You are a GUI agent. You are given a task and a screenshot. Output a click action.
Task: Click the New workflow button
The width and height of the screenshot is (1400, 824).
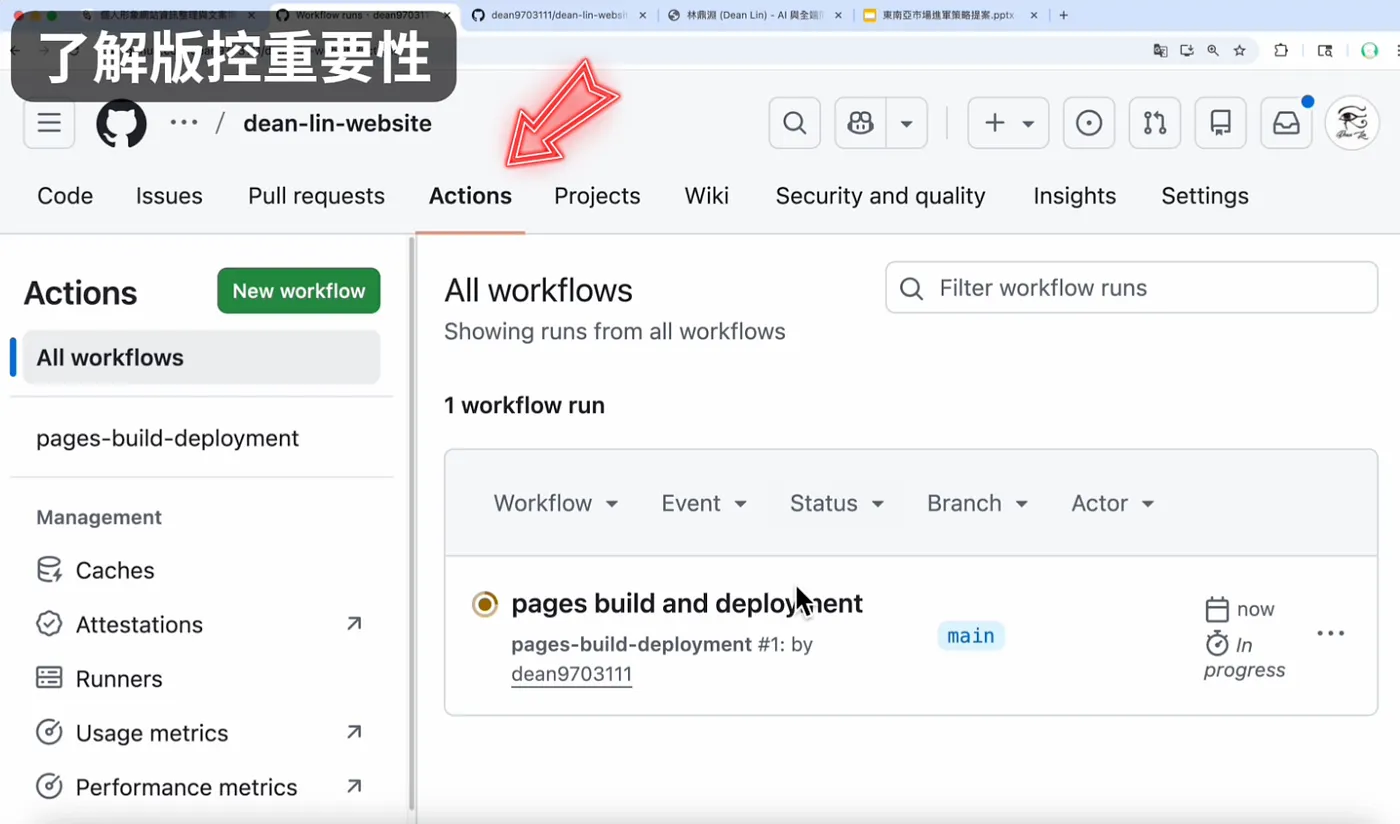tap(299, 291)
